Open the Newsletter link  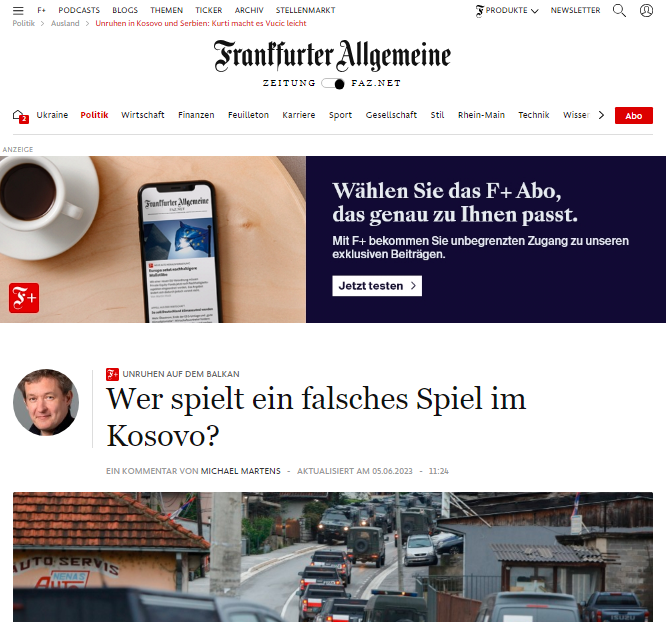575,10
